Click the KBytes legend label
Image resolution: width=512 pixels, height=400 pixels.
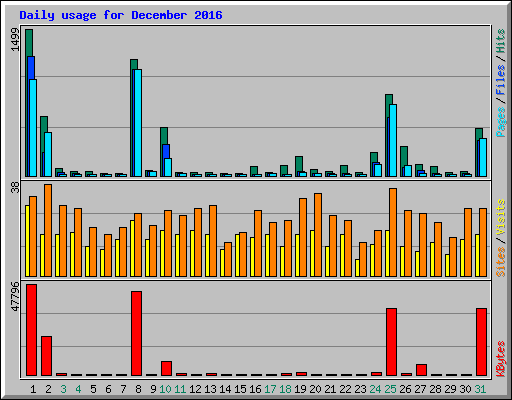pos(501,359)
